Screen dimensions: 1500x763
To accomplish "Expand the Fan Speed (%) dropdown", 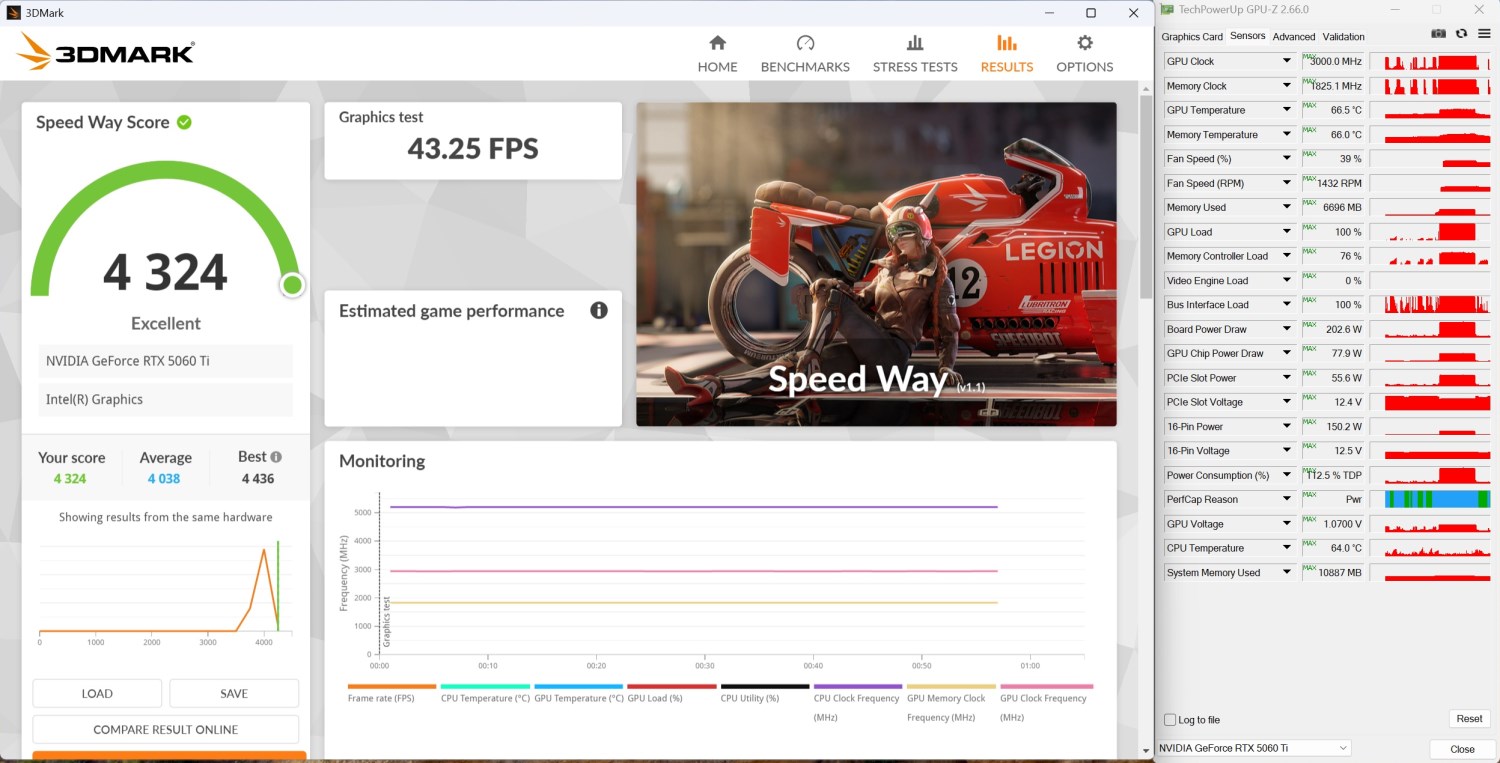I will [x=1287, y=159].
